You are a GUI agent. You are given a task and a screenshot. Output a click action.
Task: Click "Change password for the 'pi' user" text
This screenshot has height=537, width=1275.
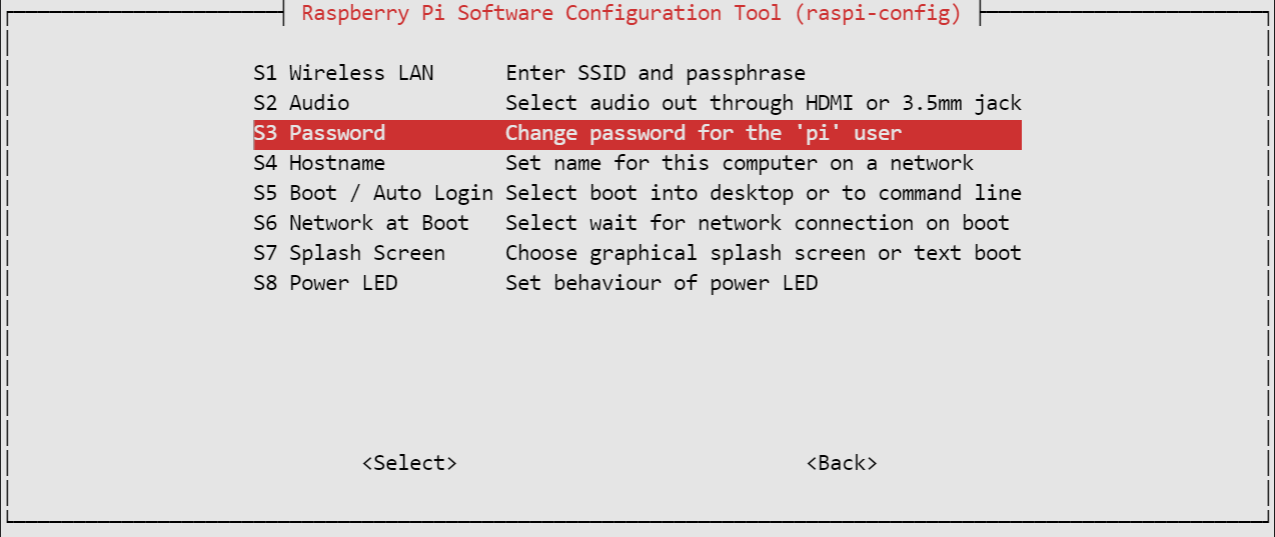703,133
